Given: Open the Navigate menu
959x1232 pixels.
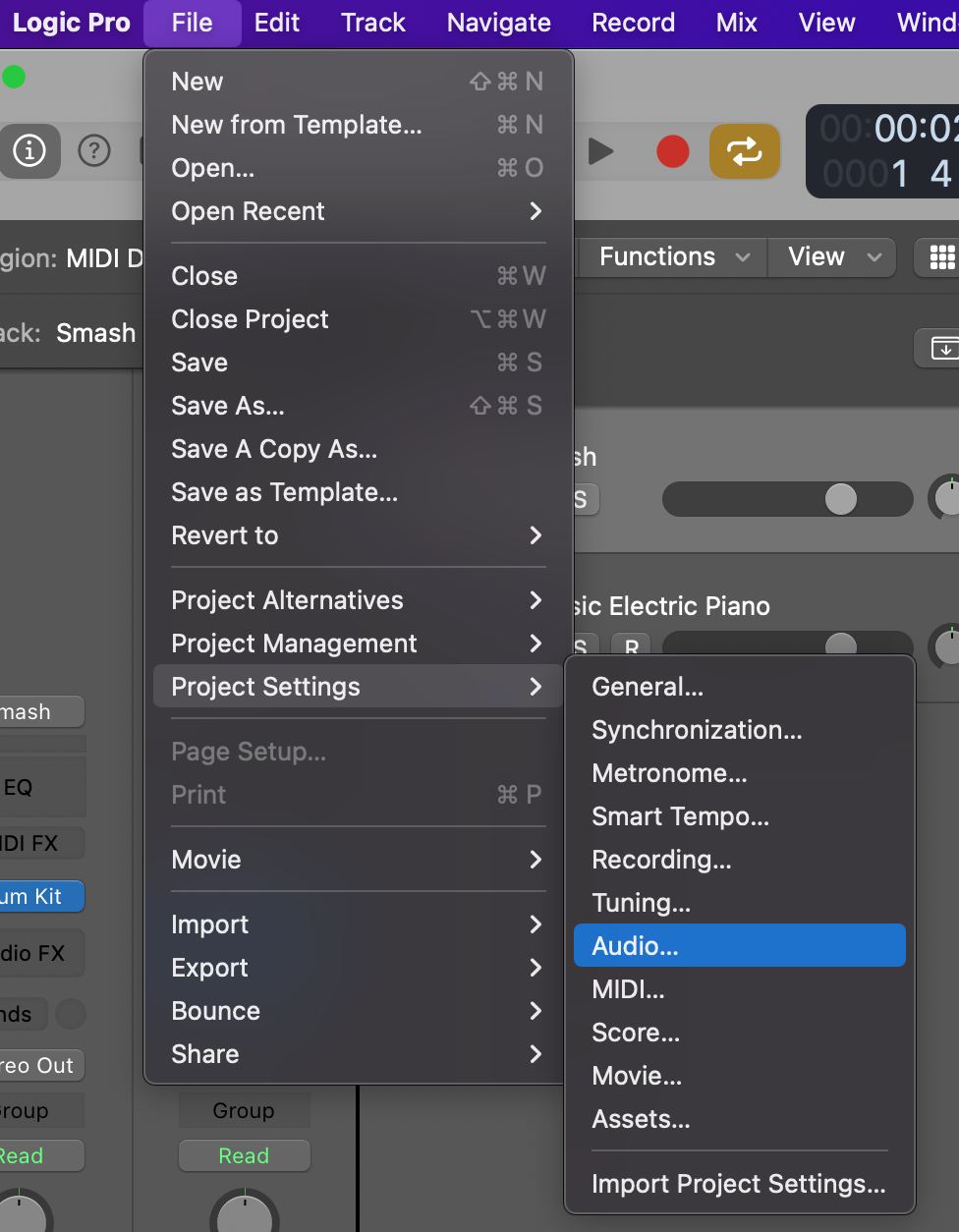Looking at the screenshot, I should click(x=499, y=23).
